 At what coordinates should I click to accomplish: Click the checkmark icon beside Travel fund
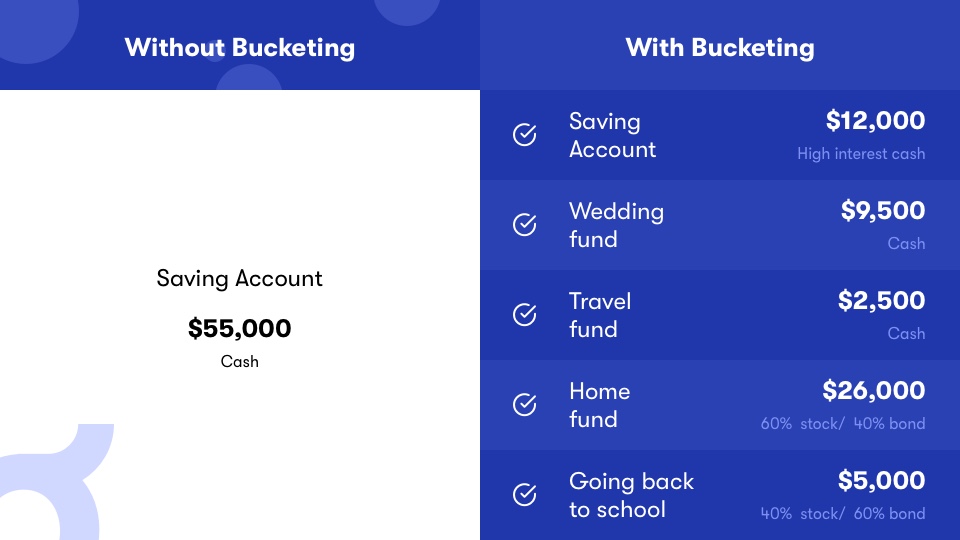point(525,315)
